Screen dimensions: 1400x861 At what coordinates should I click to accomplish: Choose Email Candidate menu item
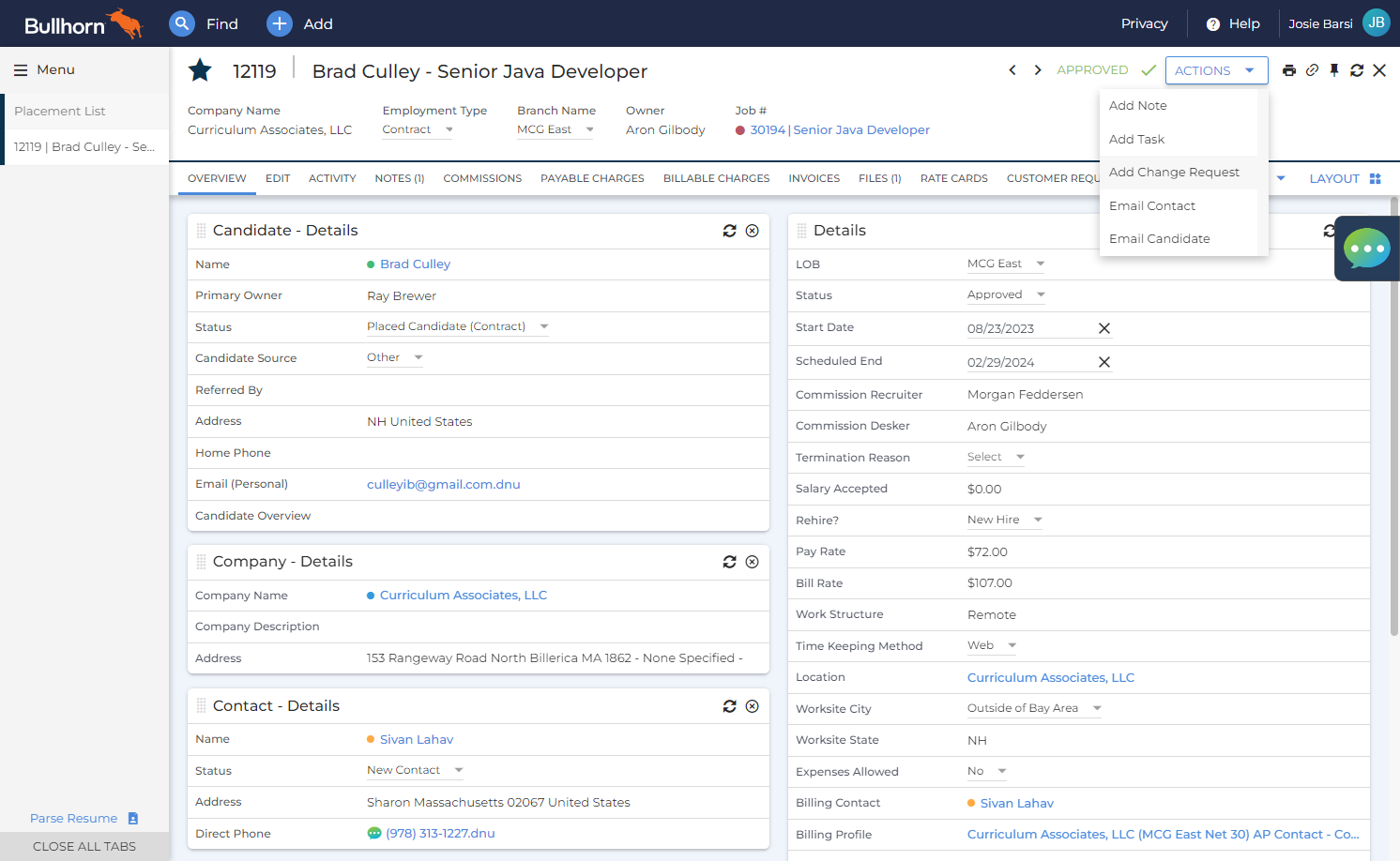[1179, 239]
